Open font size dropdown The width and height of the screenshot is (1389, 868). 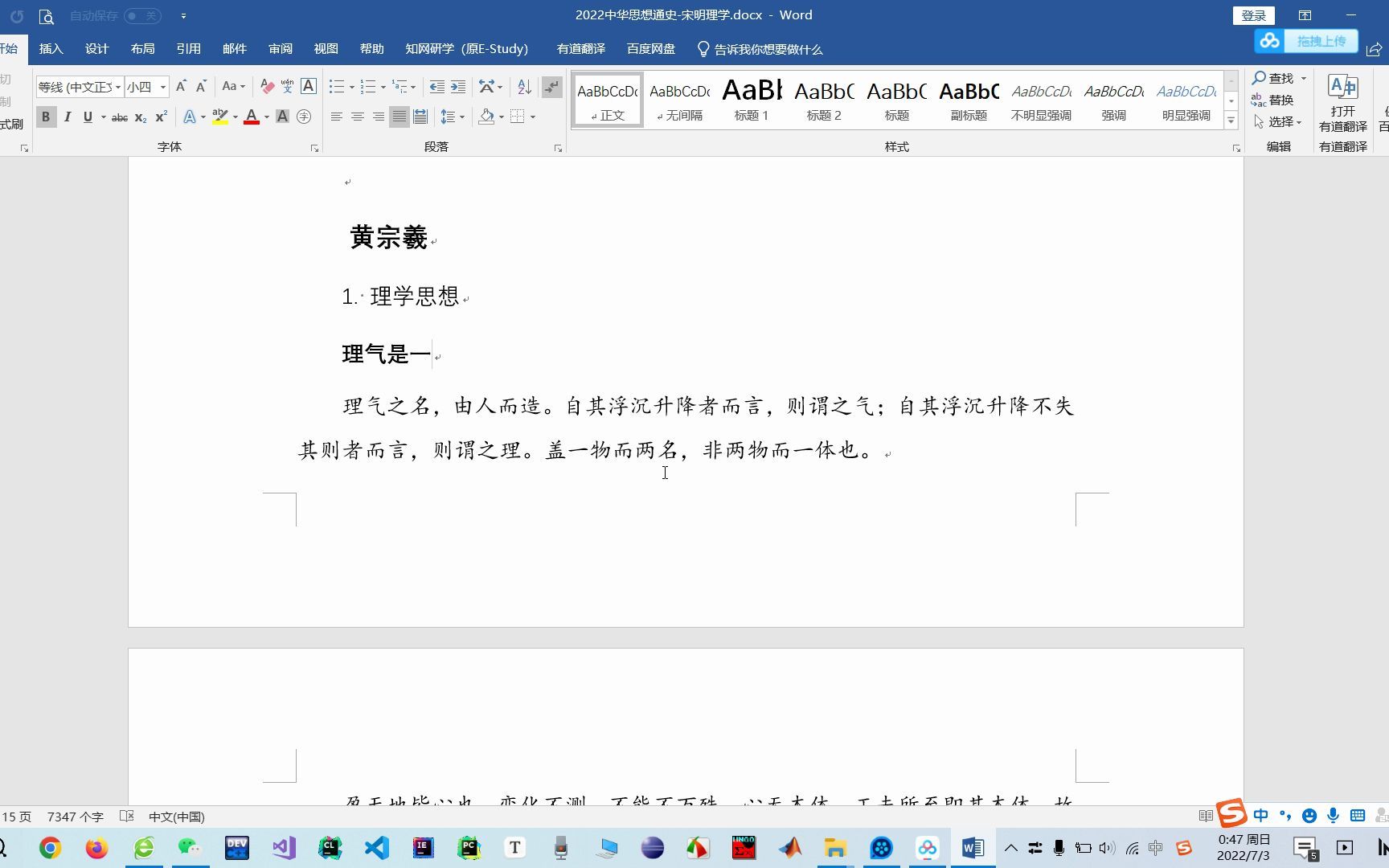(x=162, y=87)
